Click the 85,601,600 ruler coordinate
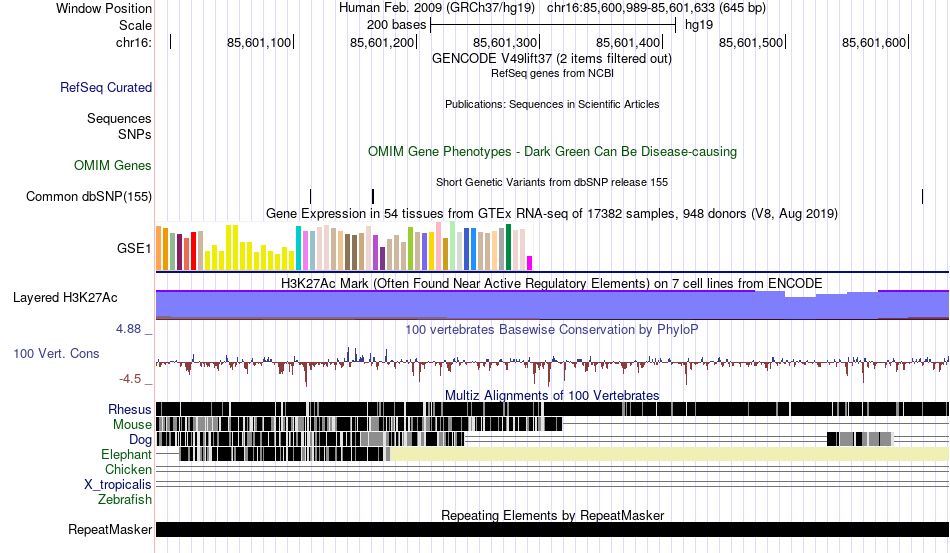950x553 pixels. click(874, 42)
